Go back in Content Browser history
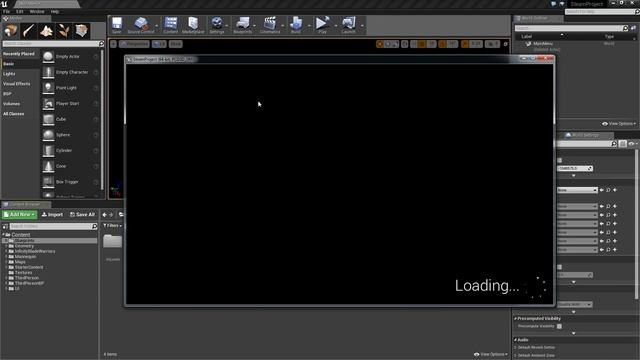The width and height of the screenshot is (640, 360). 104,215
